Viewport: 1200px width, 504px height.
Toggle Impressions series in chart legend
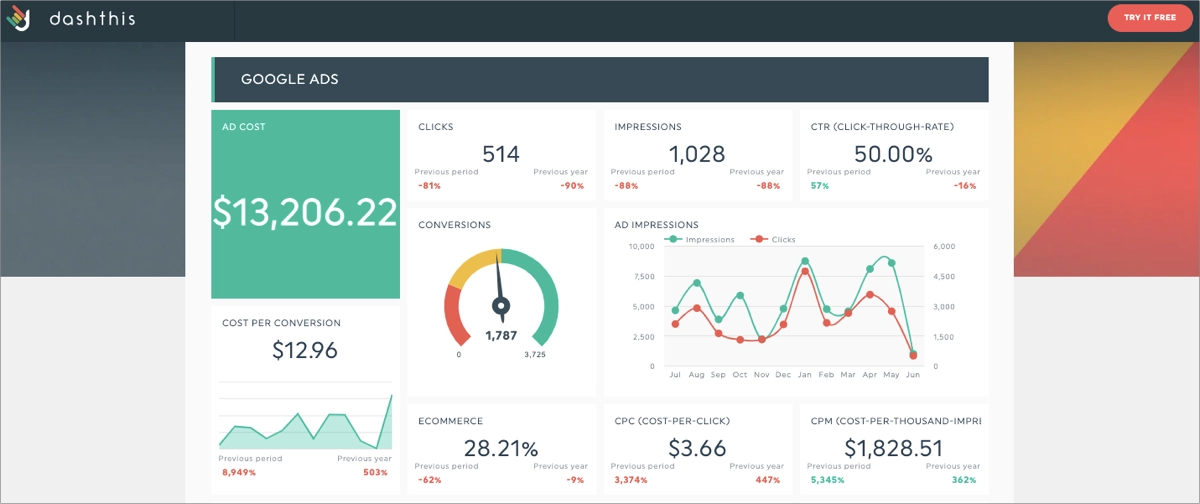click(703, 240)
